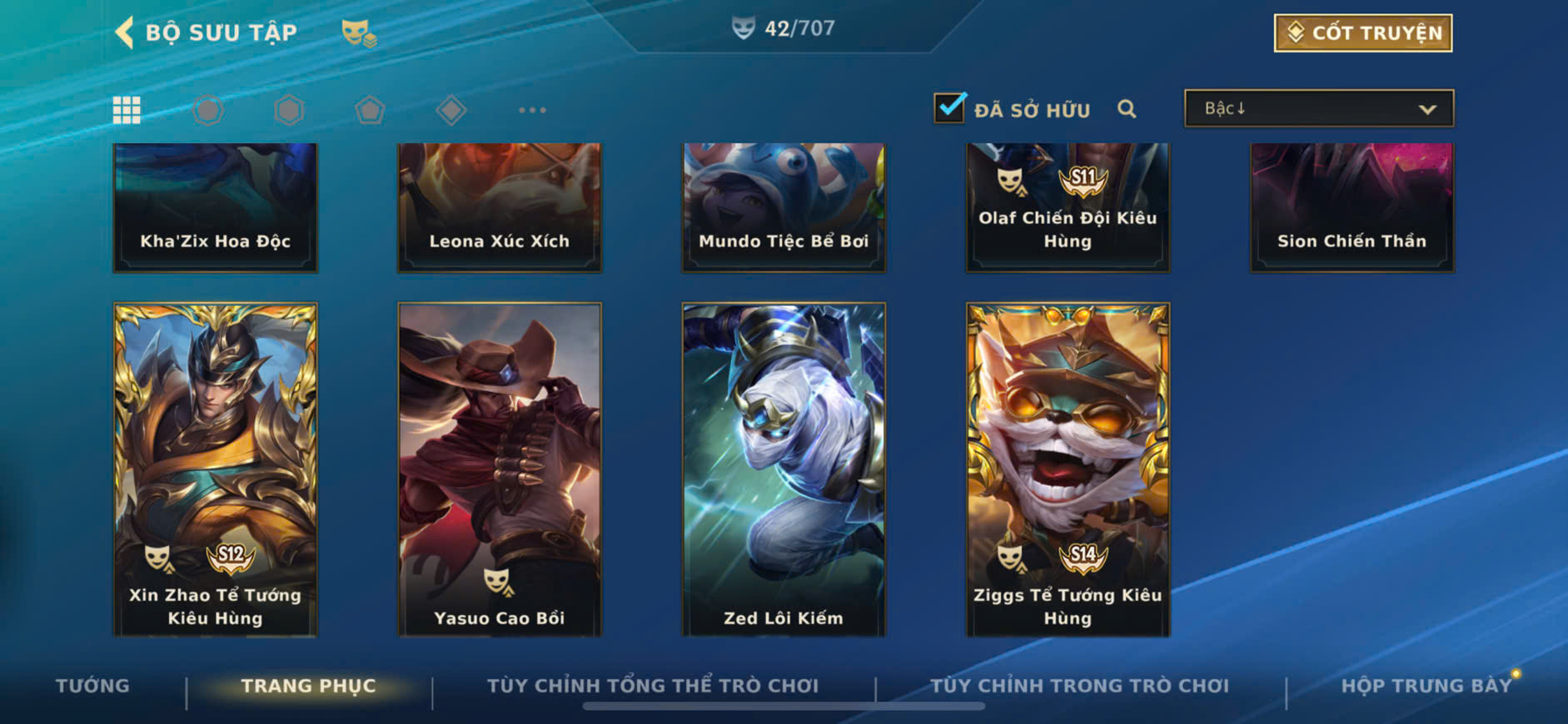Image resolution: width=1568 pixels, height=724 pixels.
Task: Uncheck the Đã Sở Hữu checkbox
Action: [x=949, y=107]
